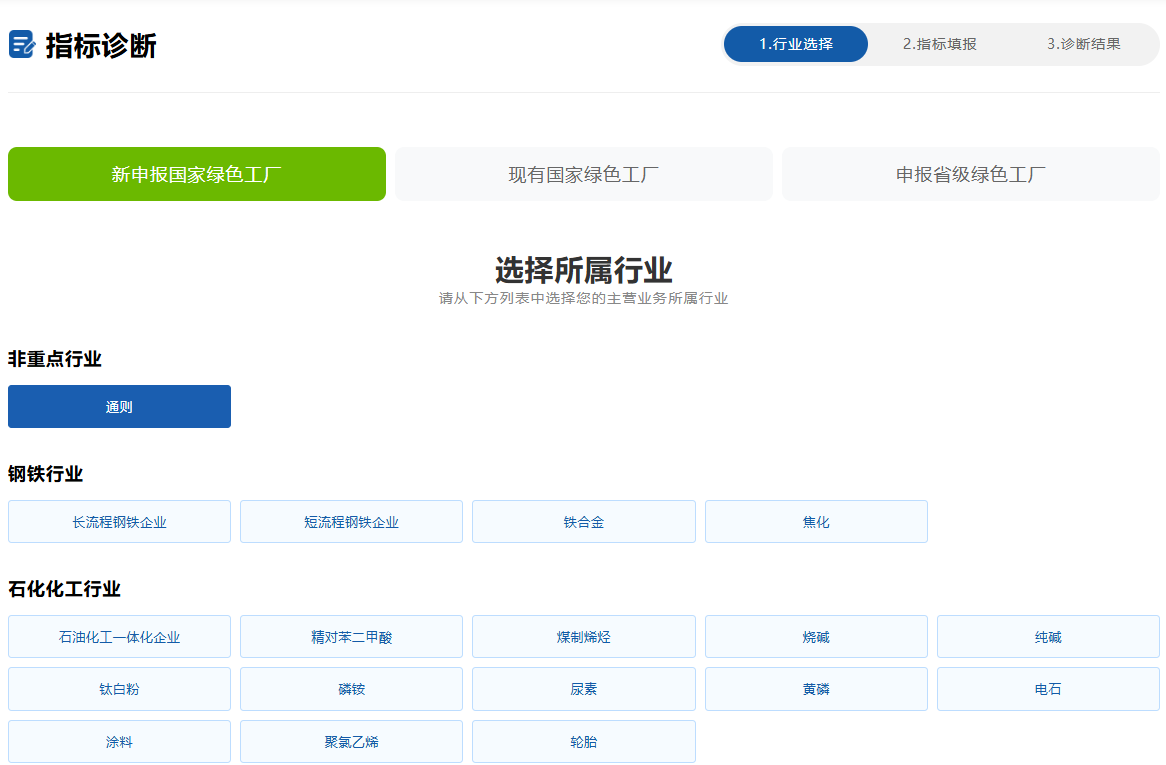Screen dimensions: 1166x765
Task: Switch to 现有国家绿色工厂 tab
Action: (x=583, y=174)
